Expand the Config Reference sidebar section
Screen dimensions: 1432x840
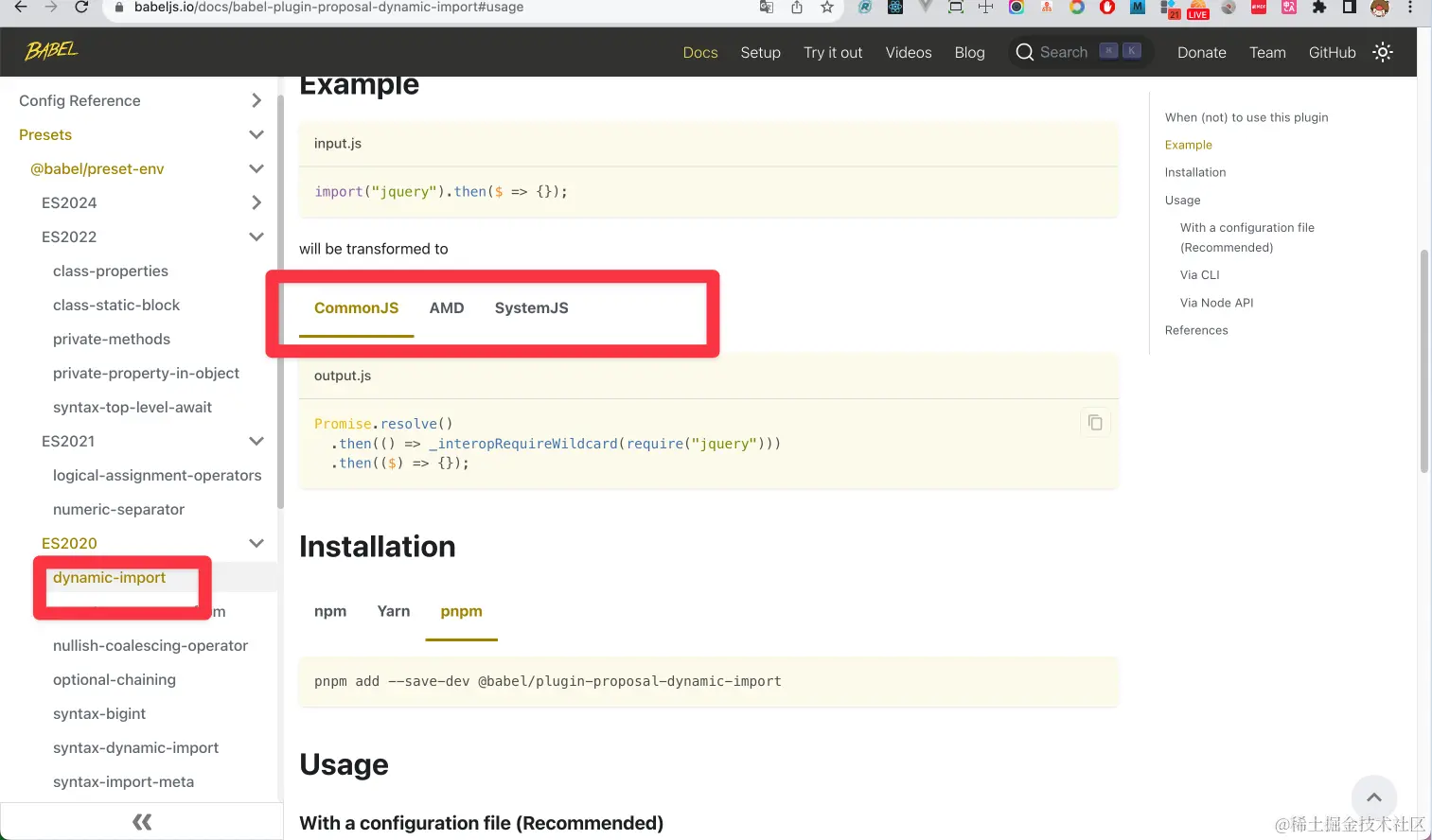(x=256, y=100)
